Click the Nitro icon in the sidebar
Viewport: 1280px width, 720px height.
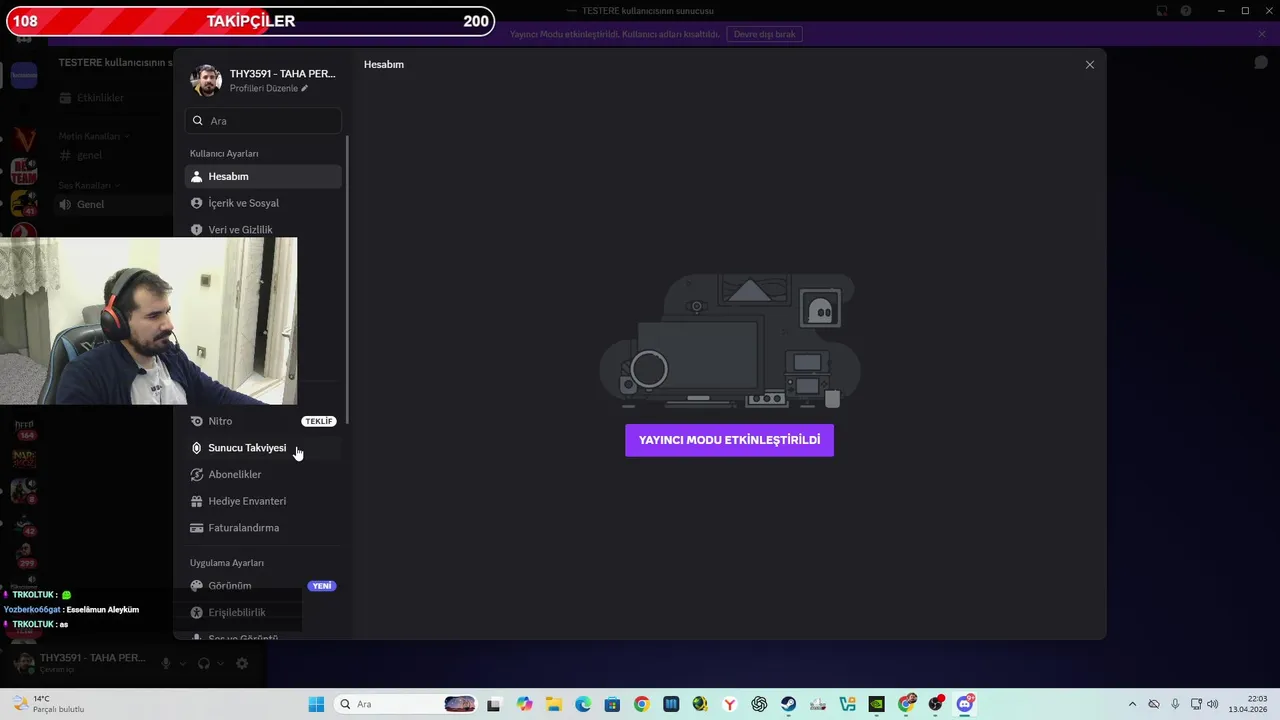pos(197,421)
